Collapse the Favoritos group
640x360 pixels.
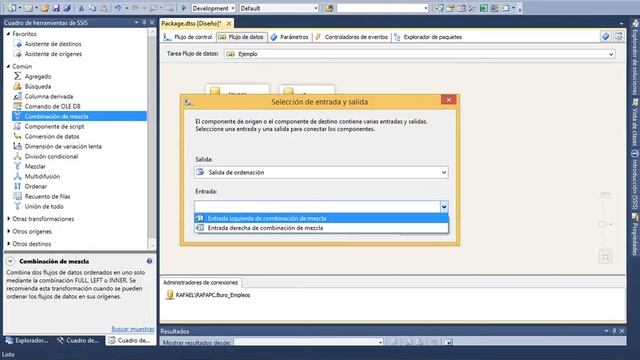(x=8, y=34)
